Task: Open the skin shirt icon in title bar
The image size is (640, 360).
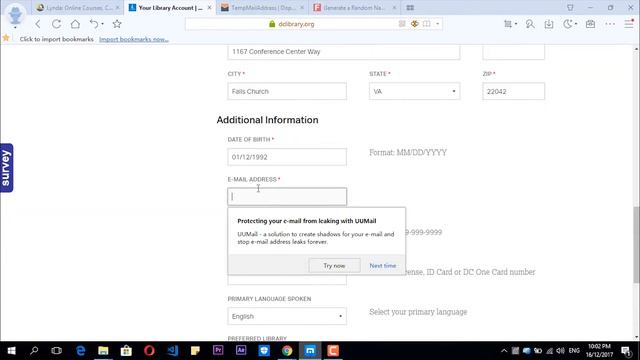Action: 570,8
